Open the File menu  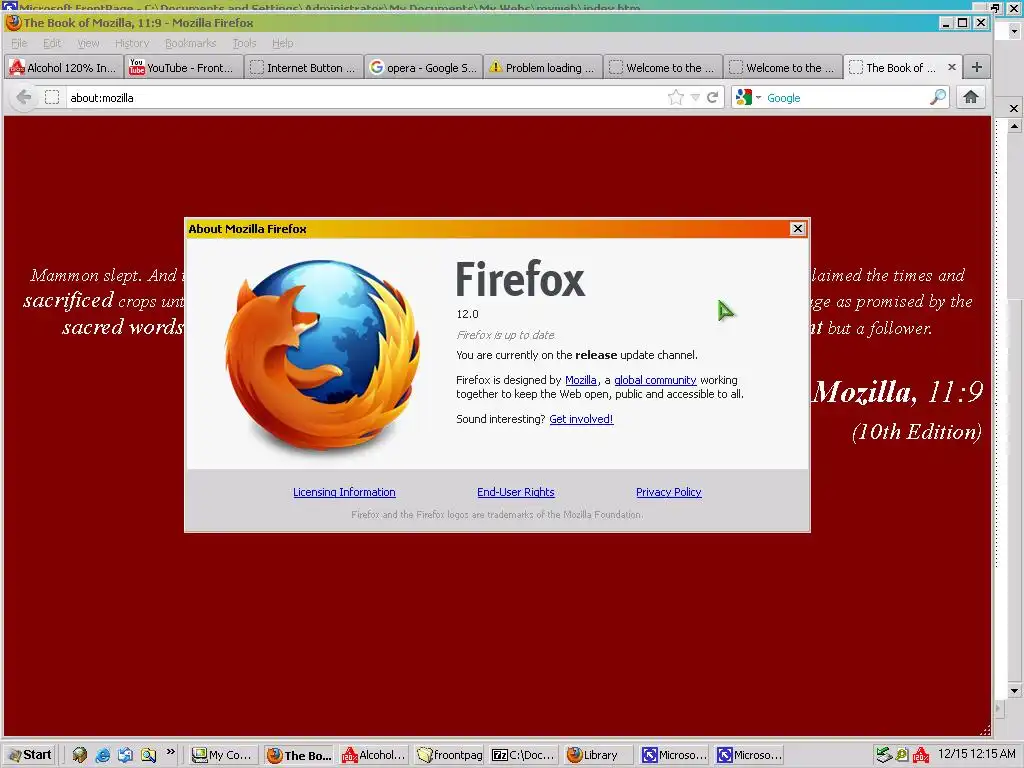(x=20, y=43)
